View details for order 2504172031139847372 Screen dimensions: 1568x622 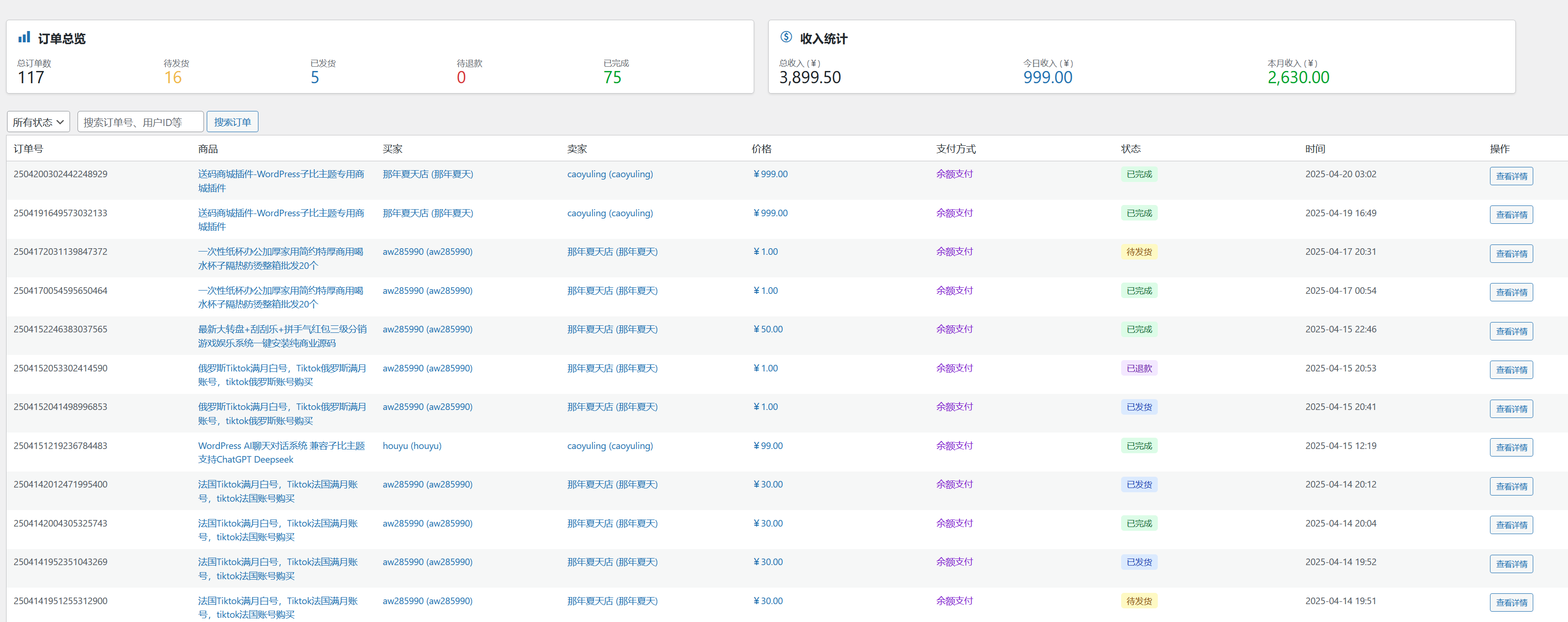click(1512, 253)
